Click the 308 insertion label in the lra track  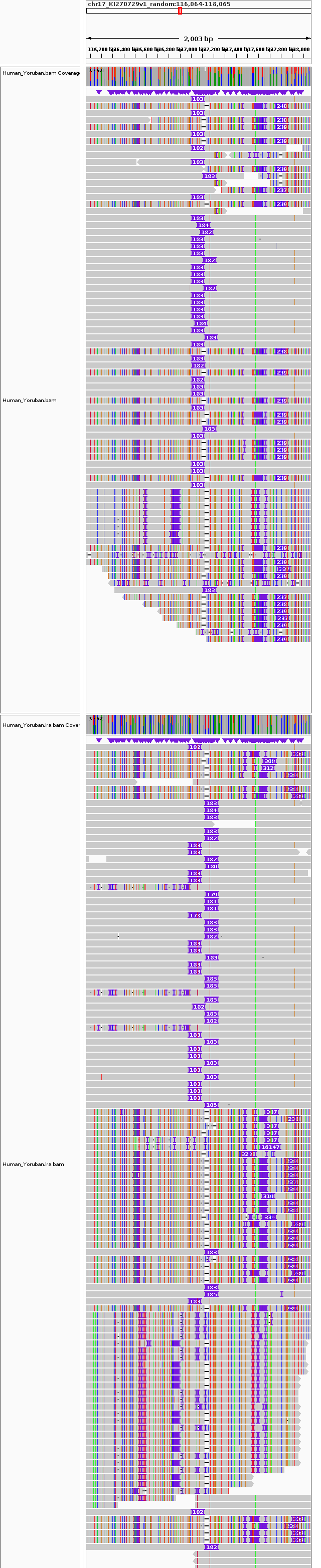270,761
